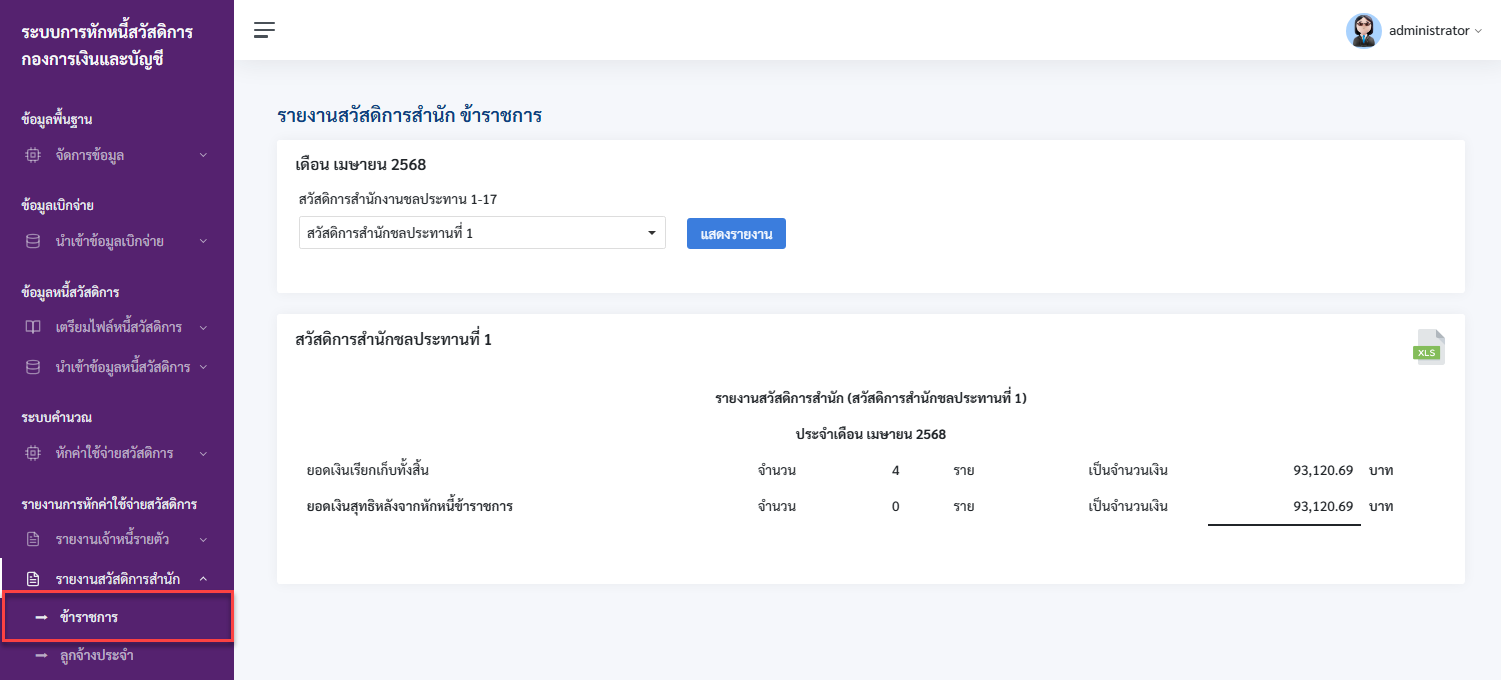Click the แสดงรายงาน button

point(736,233)
